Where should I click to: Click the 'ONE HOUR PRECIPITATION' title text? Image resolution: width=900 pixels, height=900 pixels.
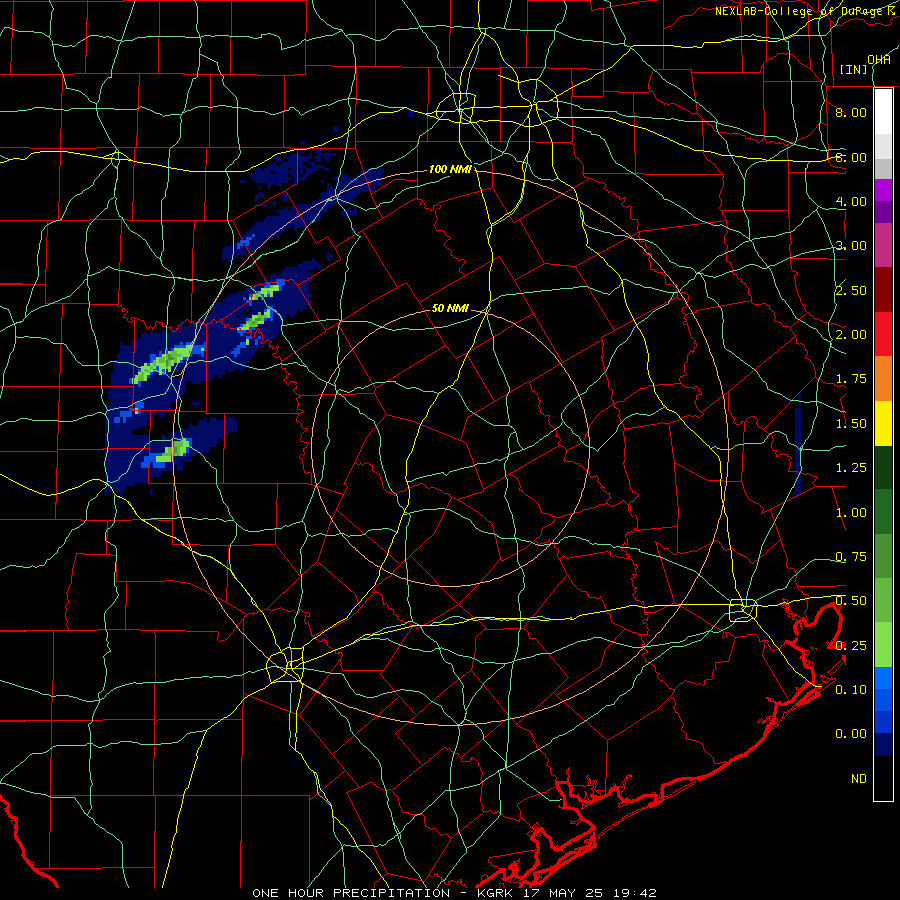click(x=351, y=893)
